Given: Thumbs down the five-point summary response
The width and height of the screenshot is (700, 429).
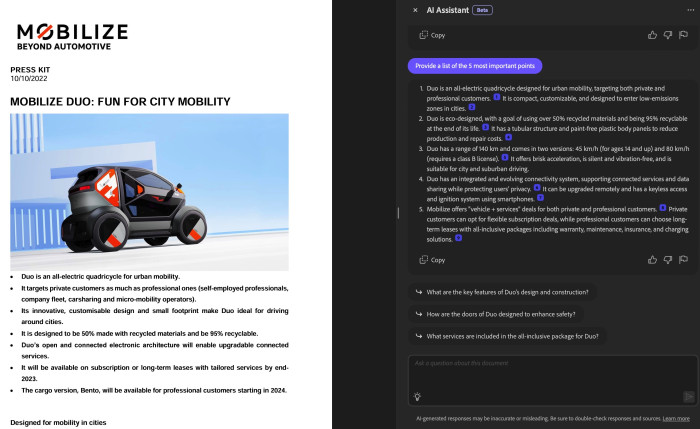Looking at the screenshot, I should click(668, 260).
